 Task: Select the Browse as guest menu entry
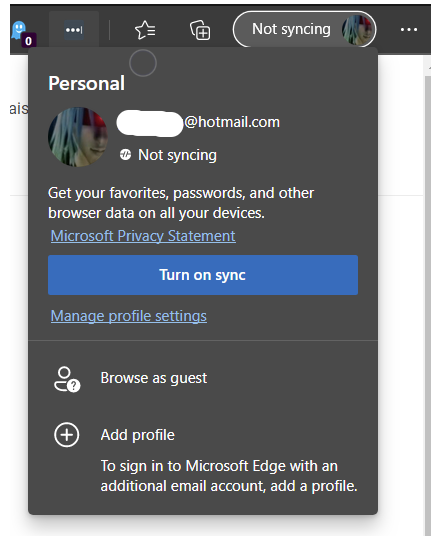point(203,378)
